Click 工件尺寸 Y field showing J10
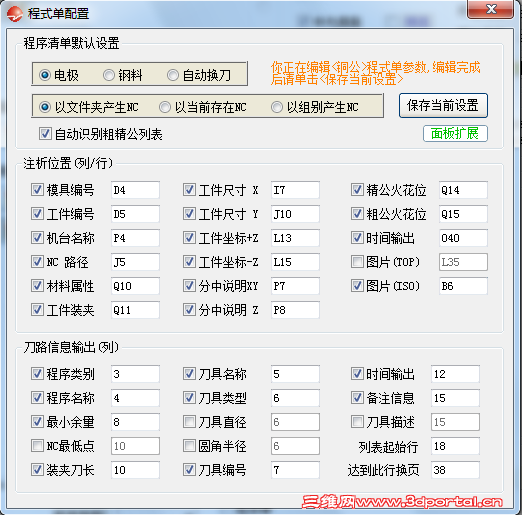 click(295, 214)
